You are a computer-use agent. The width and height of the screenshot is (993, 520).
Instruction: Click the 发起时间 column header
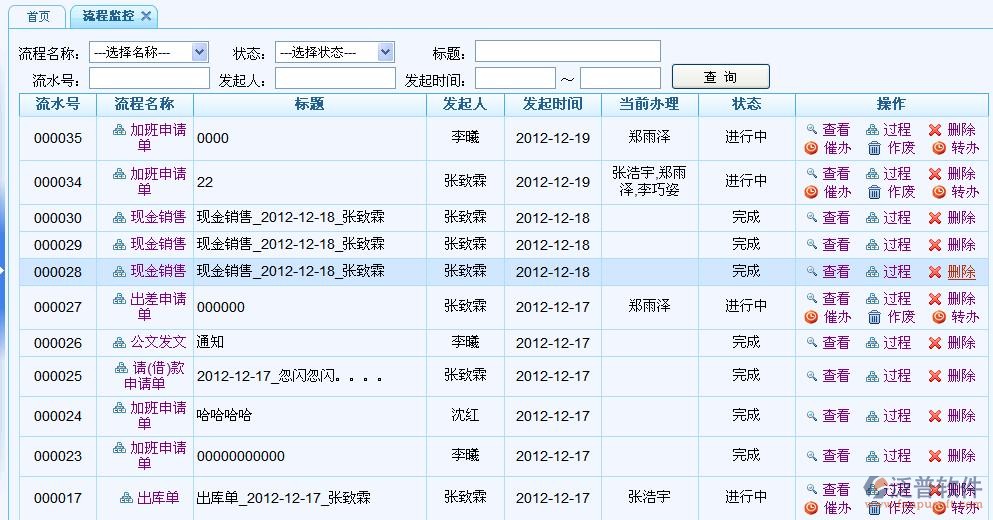click(x=552, y=104)
